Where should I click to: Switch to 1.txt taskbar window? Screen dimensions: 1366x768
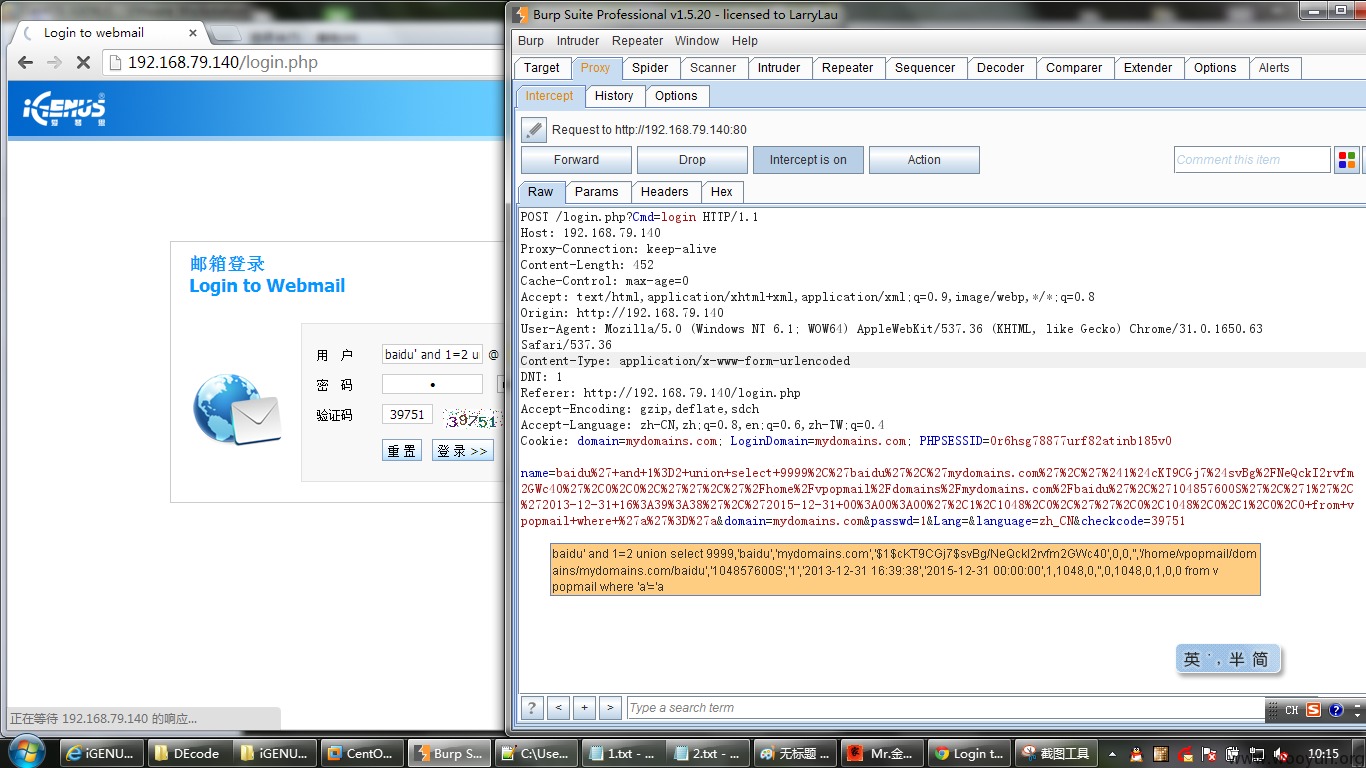coord(621,753)
